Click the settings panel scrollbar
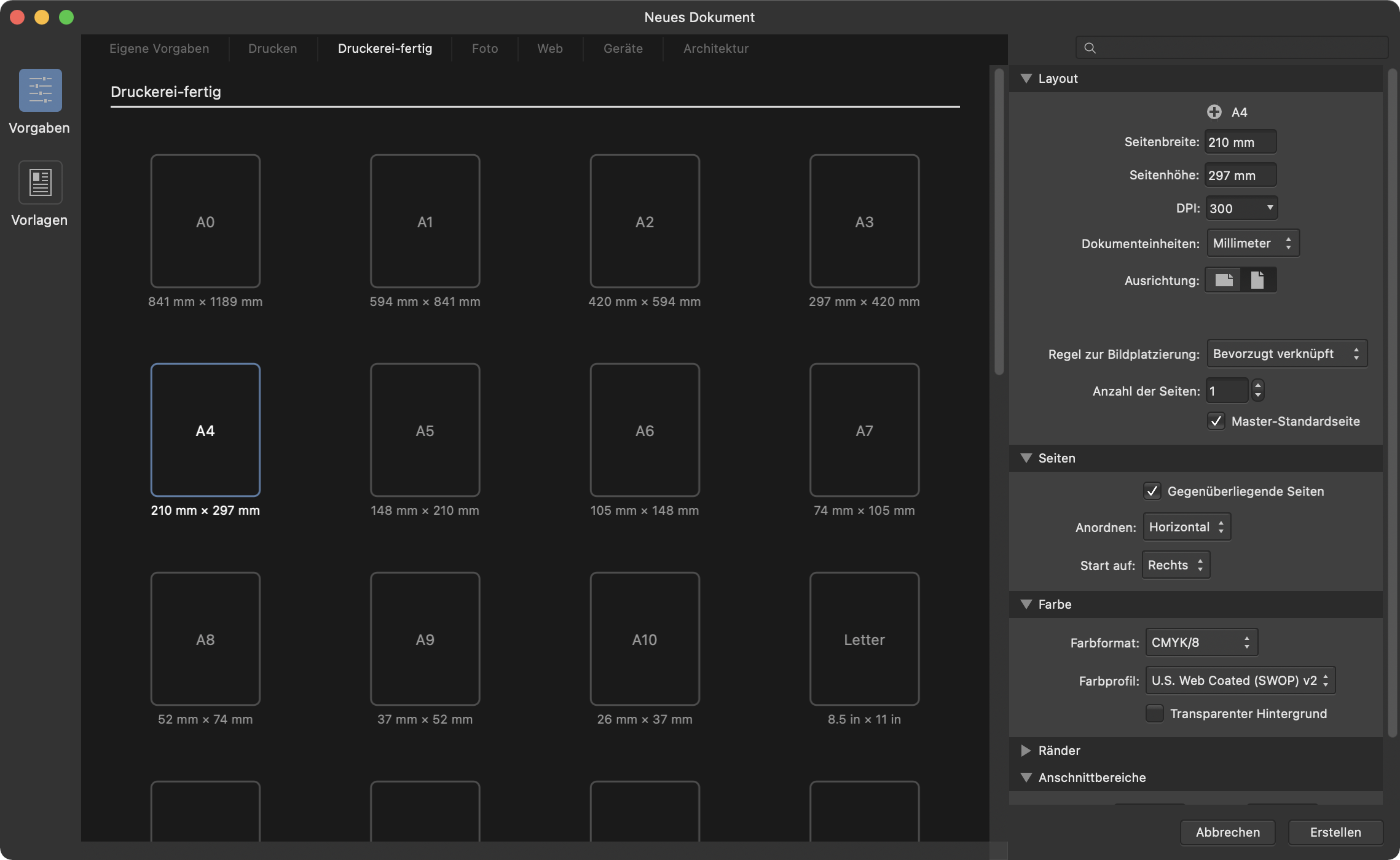The height and width of the screenshot is (860, 1400). 1392,402
